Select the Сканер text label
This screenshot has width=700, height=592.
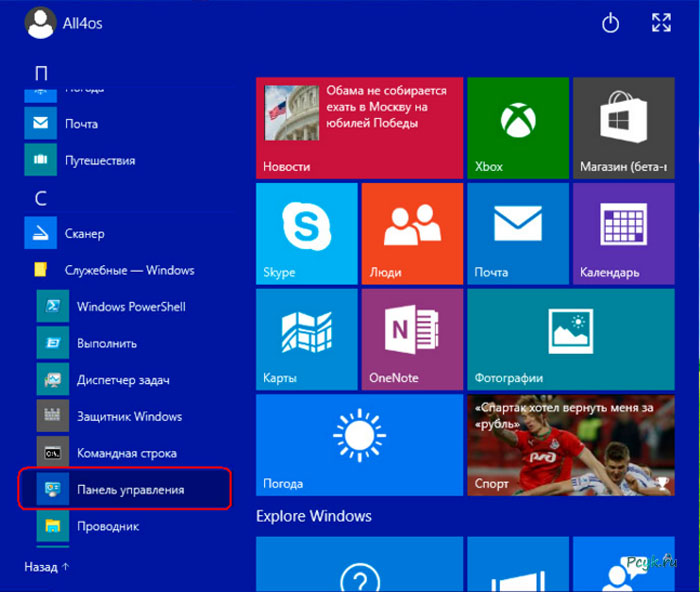tap(84, 233)
